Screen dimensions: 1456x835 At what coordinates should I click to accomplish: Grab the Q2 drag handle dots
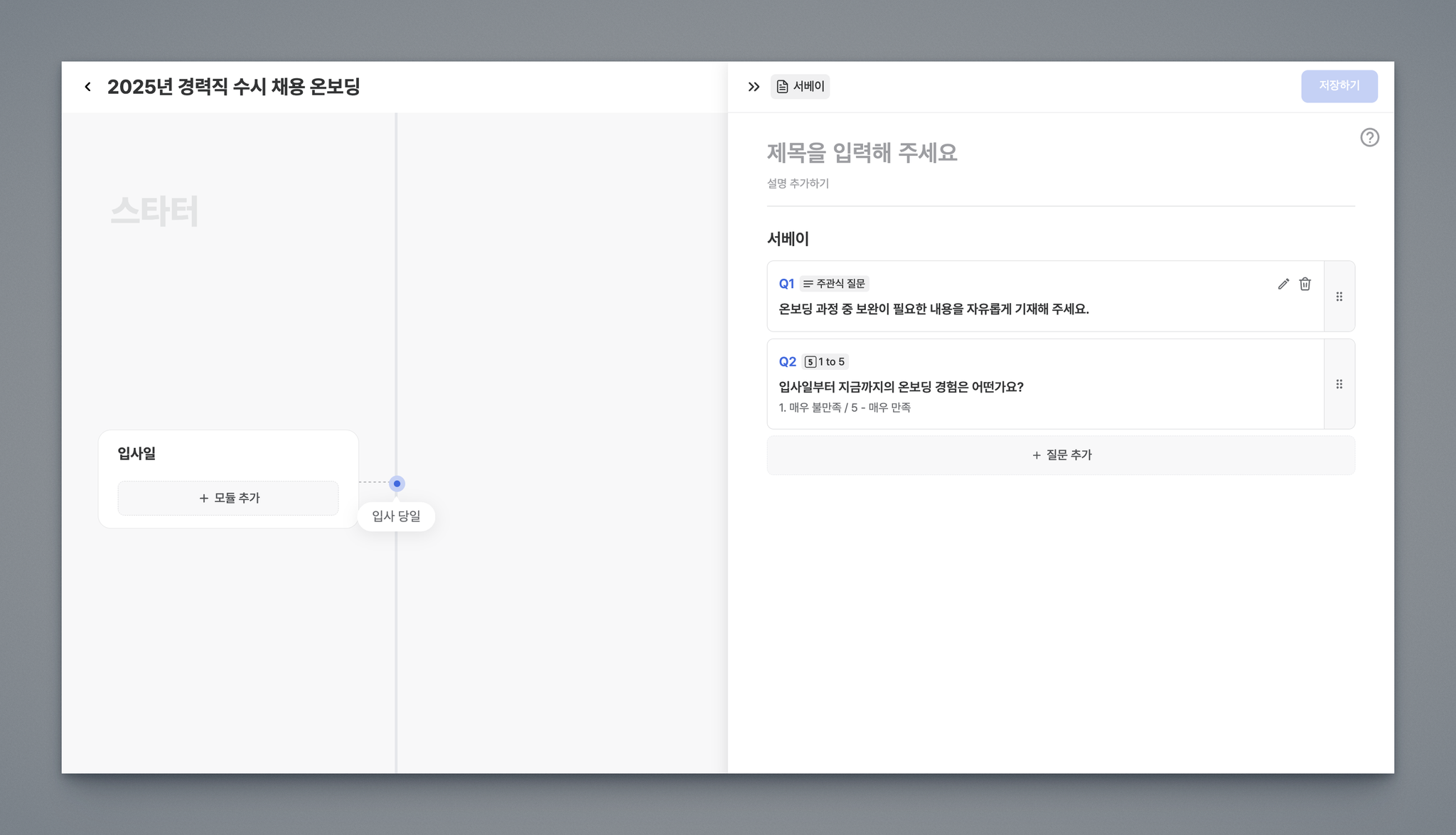(x=1339, y=384)
